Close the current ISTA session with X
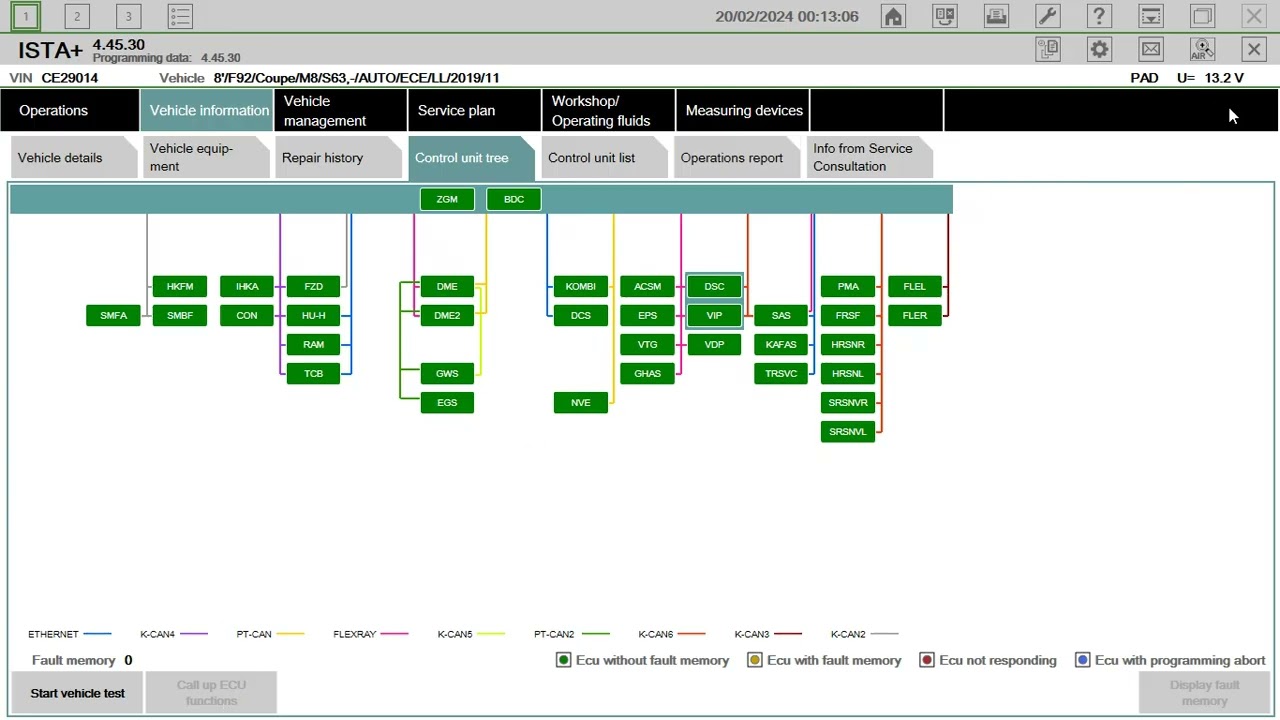Screen dimensions: 1280x720 click(1254, 49)
